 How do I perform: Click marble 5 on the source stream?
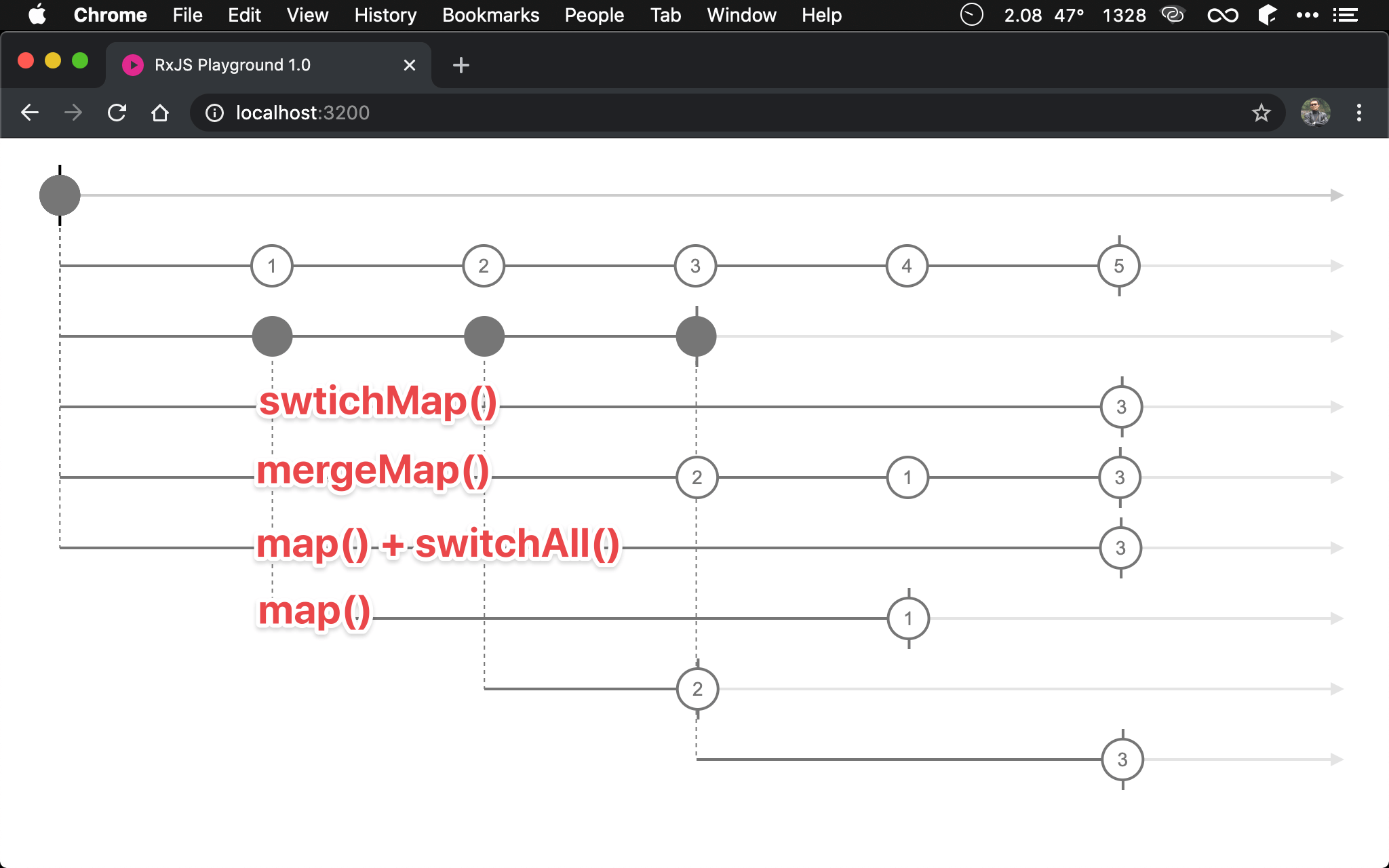pyautogui.click(x=1119, y=266)
